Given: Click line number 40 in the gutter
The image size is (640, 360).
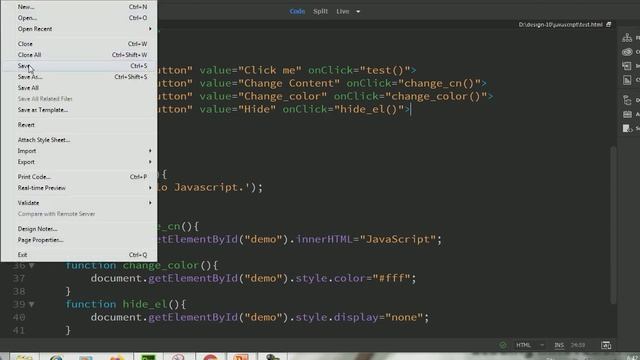Looking at the screenshot, I should click(x=19, y=318).
